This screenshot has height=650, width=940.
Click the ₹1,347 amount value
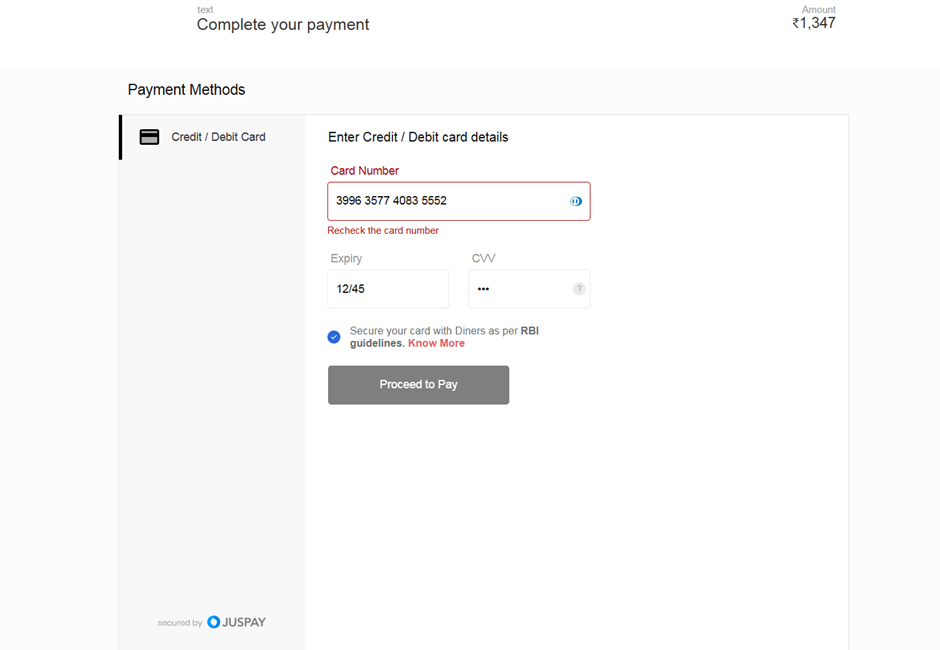(814, 23)
